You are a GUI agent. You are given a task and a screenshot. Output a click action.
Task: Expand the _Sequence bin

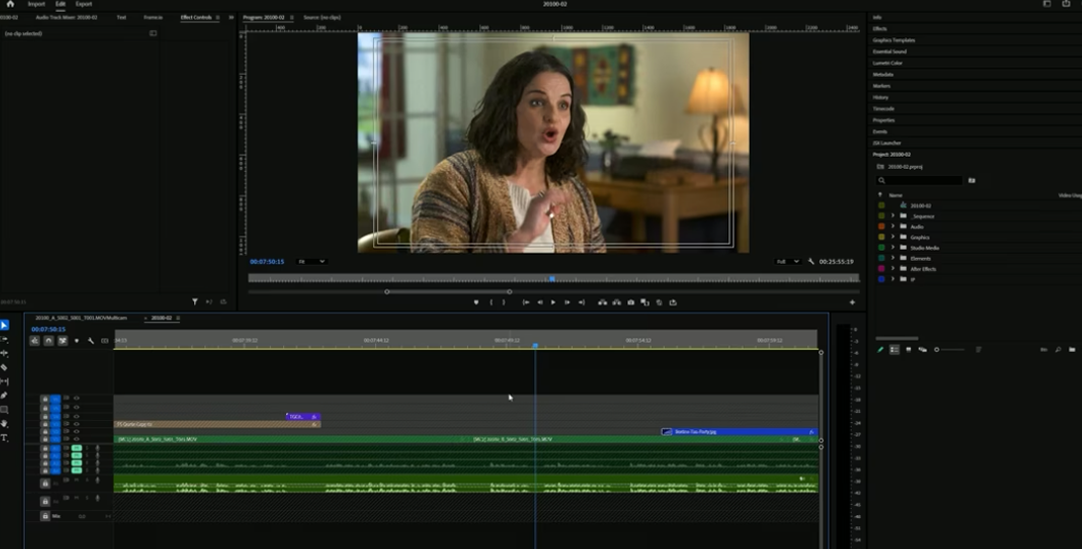tap(892, 216)
